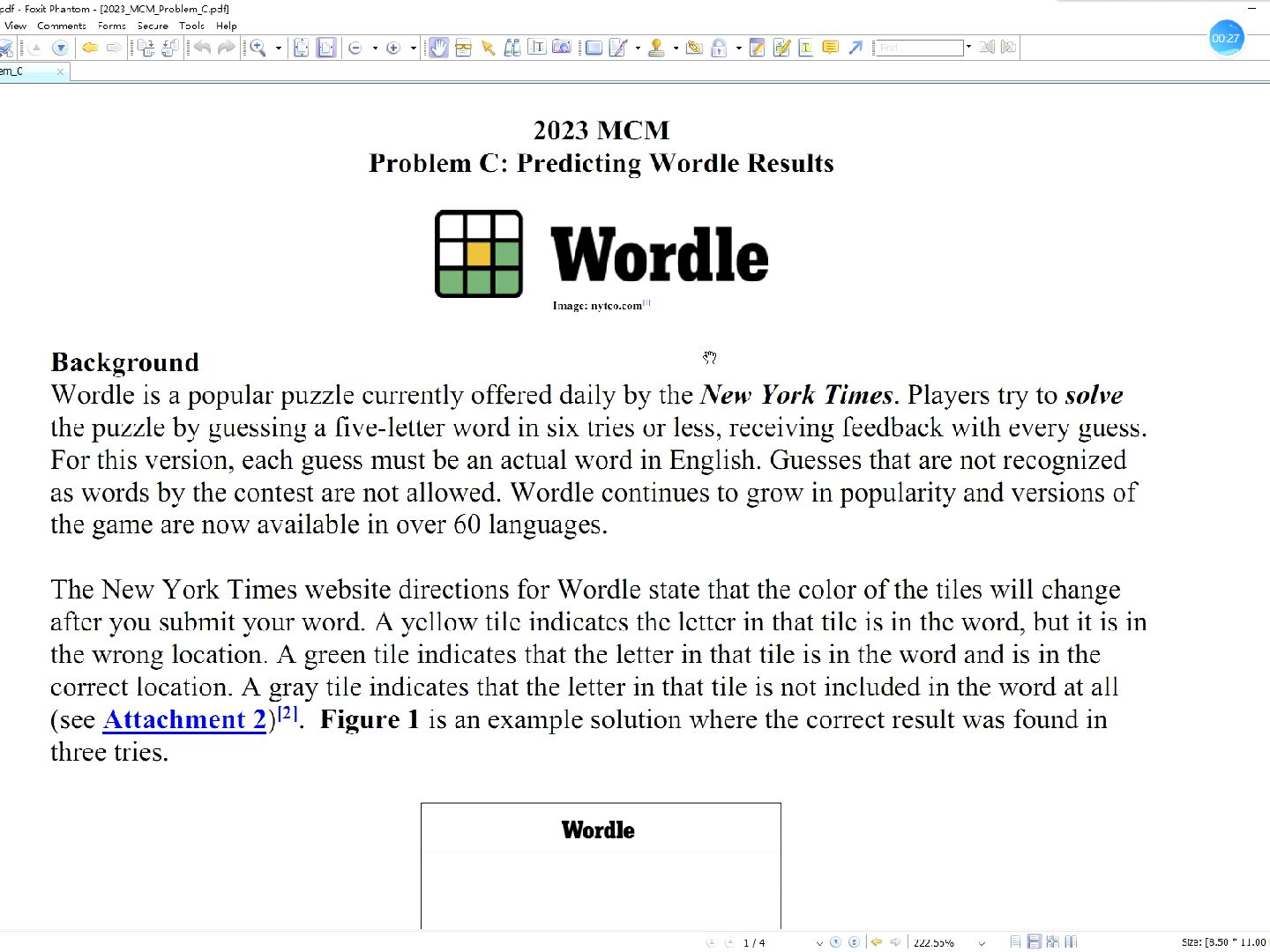Click the blue 00:27 timer bubble
Viewport: 1270px width, 952px height.
(1226, 38)
